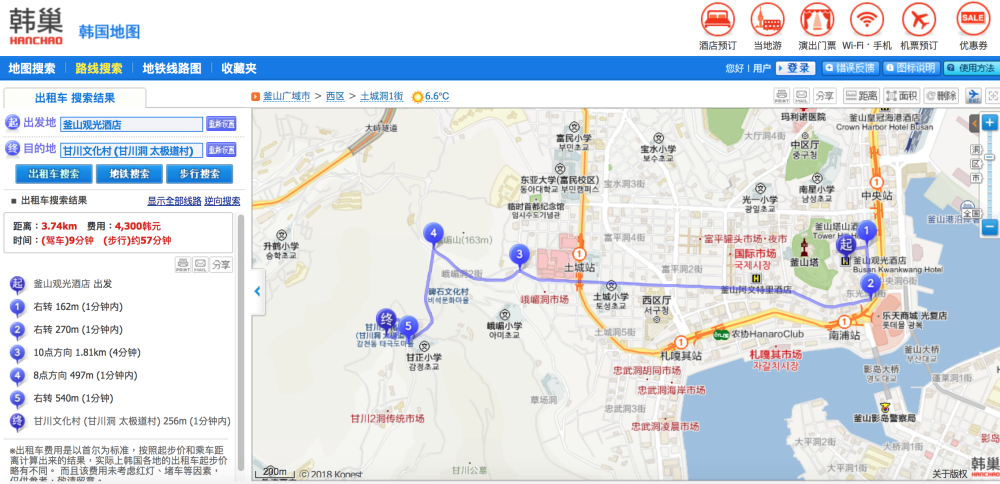Select the 出租车 搜索结果 panel tab
The height and width of the screenshot is (484, 1000).
[x=75, y=98]
